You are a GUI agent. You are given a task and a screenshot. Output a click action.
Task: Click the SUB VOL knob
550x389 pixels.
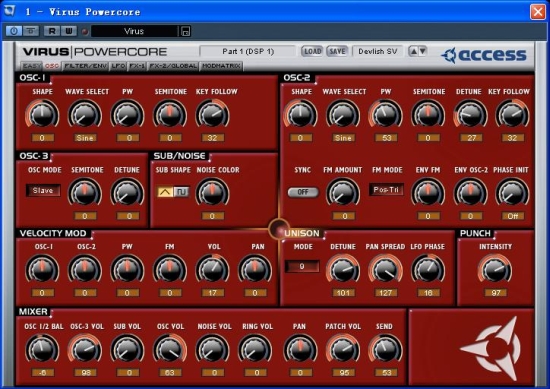(x=127, y=349)
